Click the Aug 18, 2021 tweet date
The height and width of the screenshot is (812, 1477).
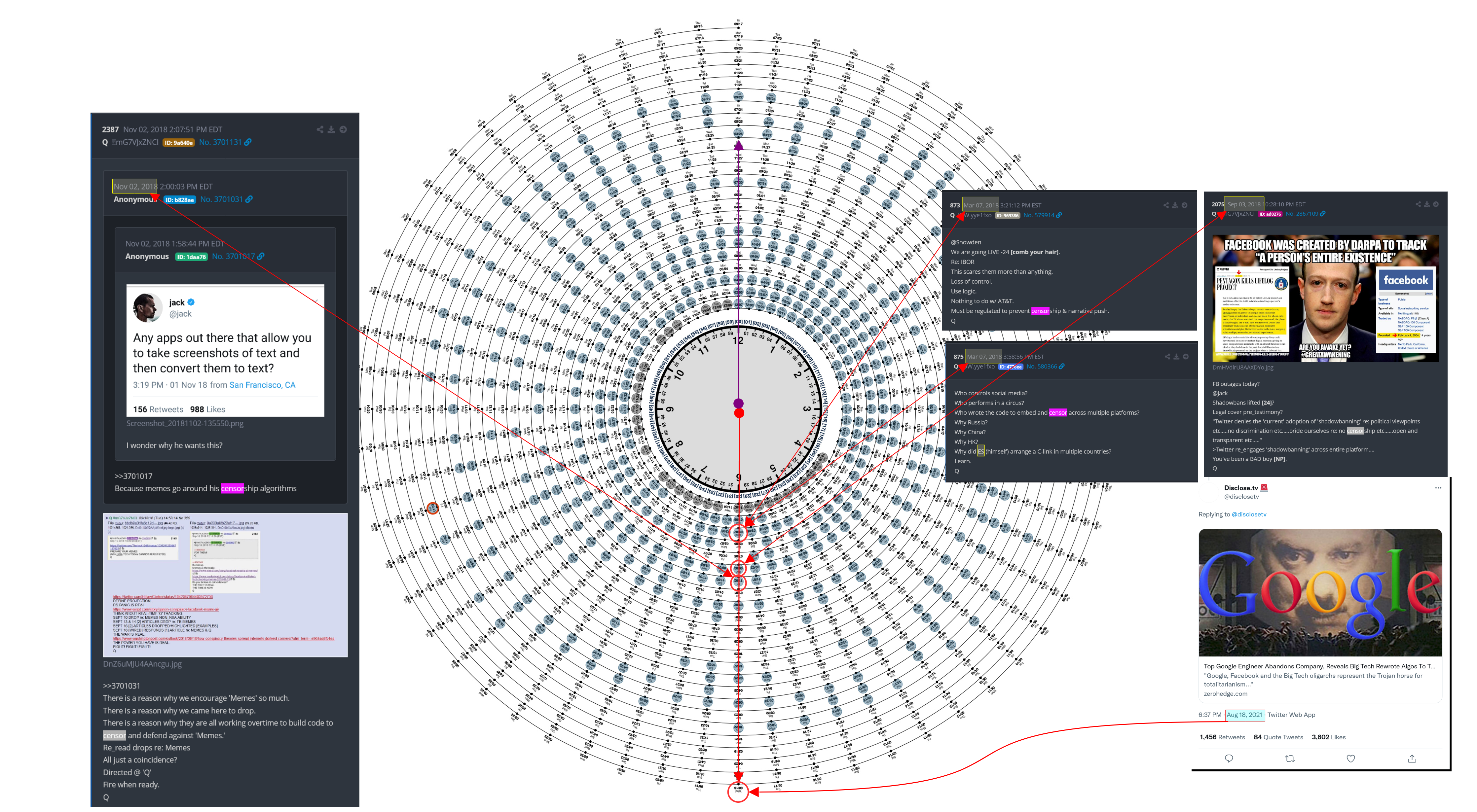coord(1244,715)
